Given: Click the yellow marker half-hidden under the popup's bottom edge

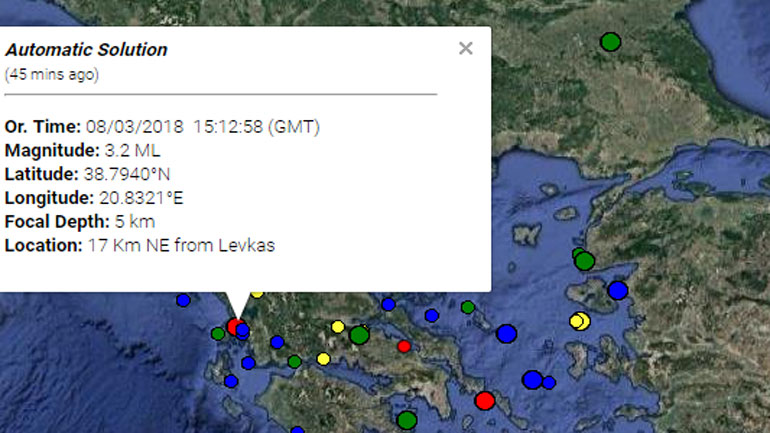Looking at the screenshot, I should 256,295.
